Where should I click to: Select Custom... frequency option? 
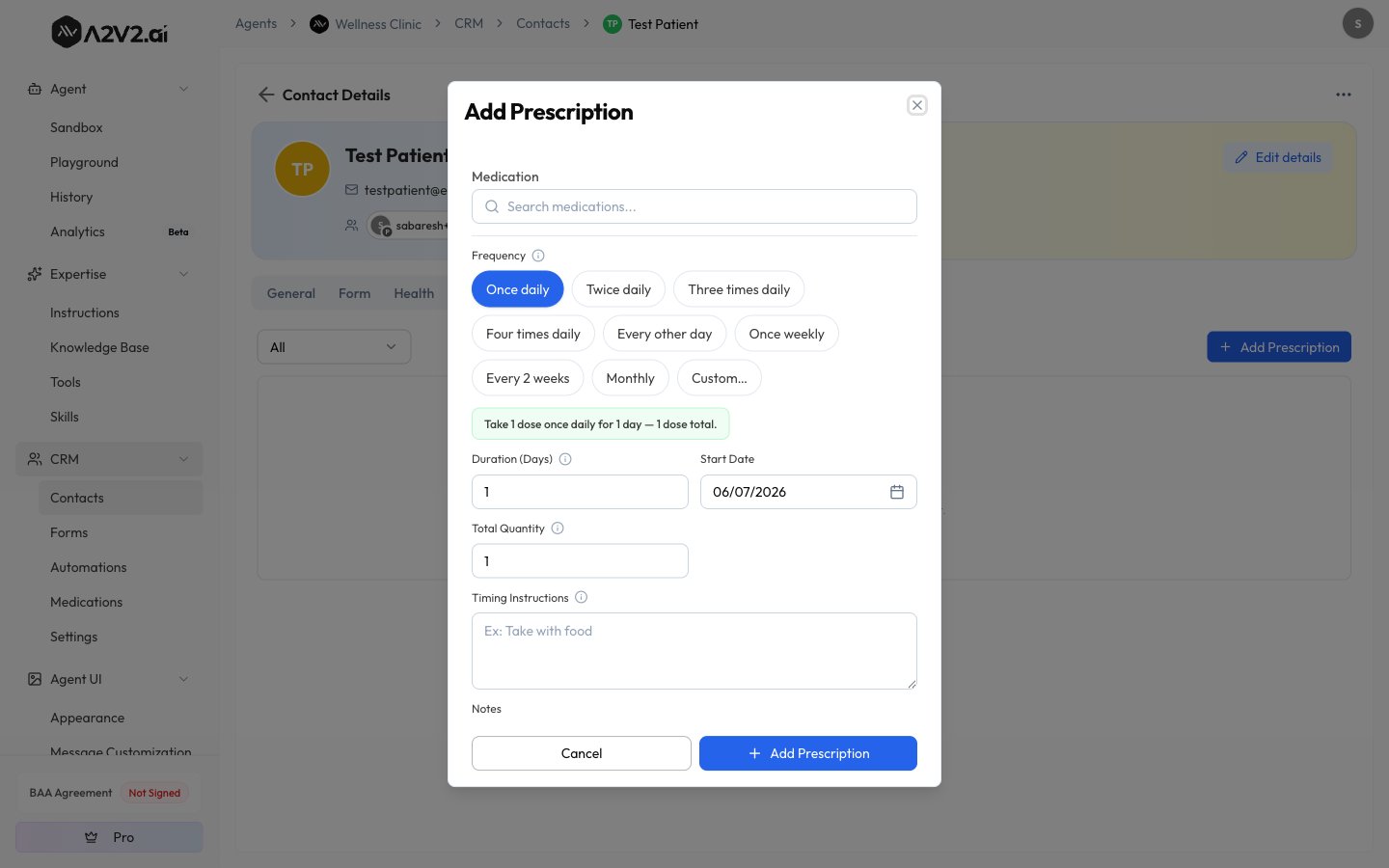pyautogui.click(x=720, y=378)
